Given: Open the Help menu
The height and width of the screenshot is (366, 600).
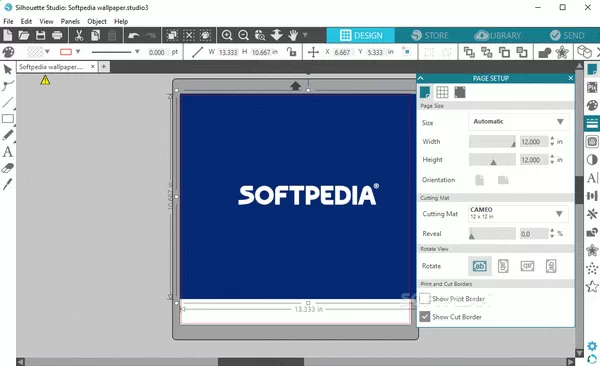Looking at the screenshot, I should (121, 21).
